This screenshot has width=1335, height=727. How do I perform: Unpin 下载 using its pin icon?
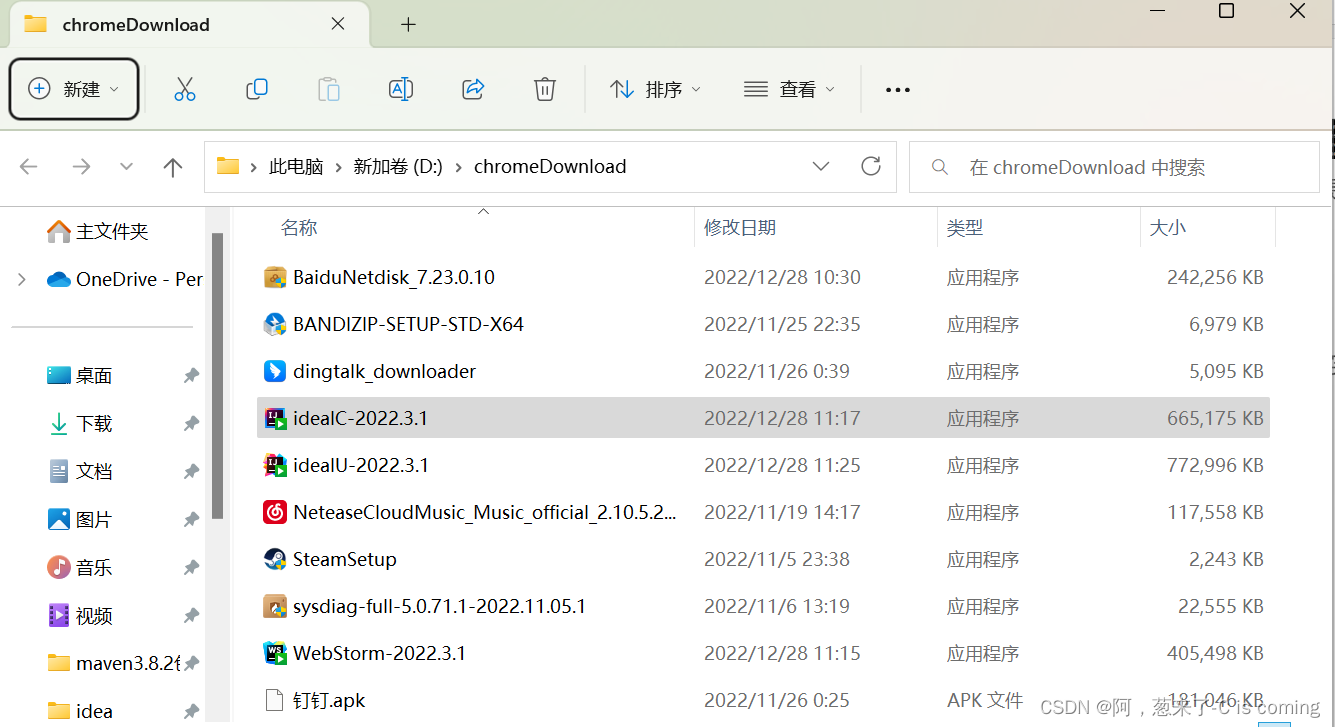(x=191, y=424)
